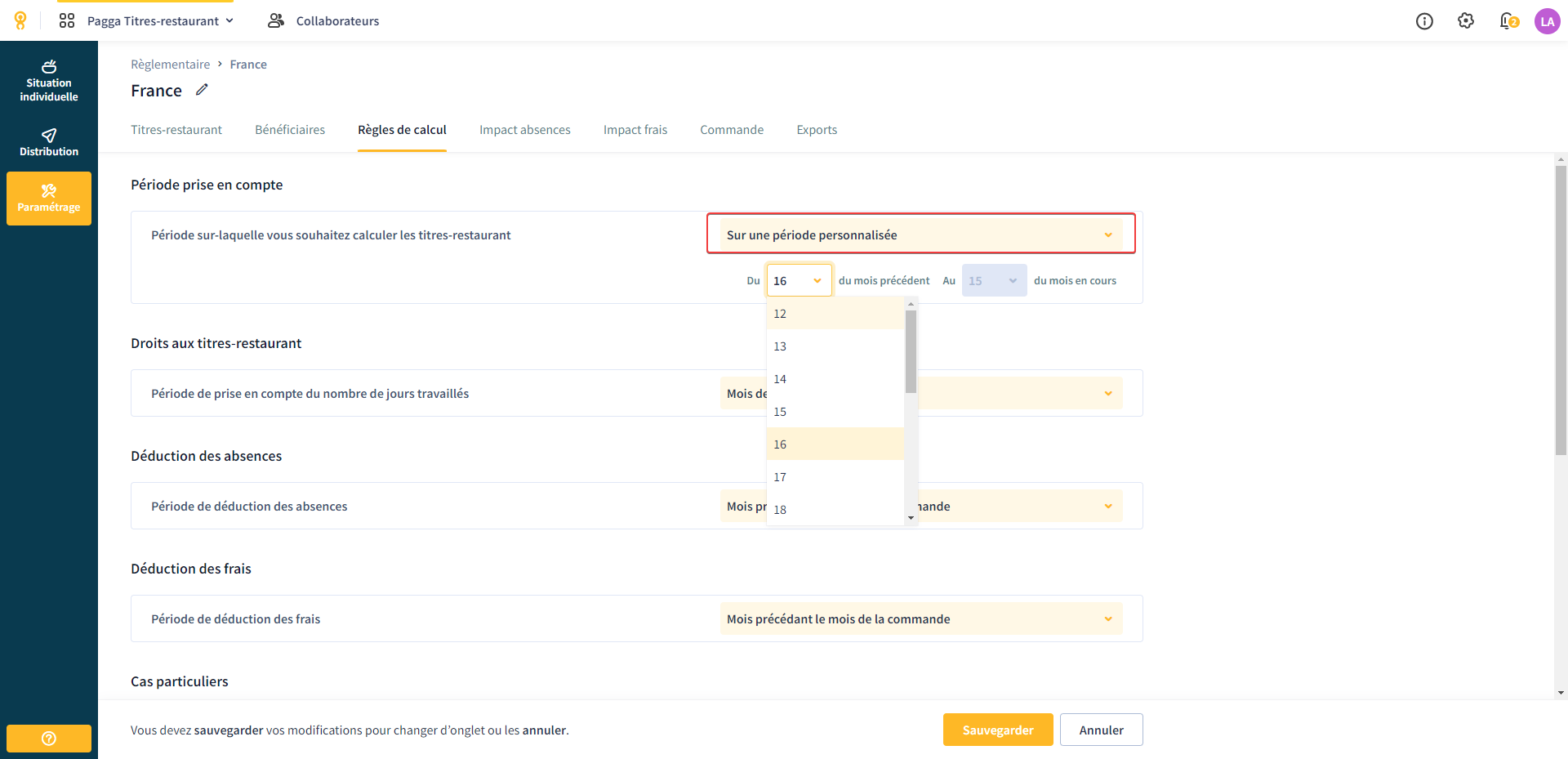Open the LA user avatar
Image resolution: width=1568 pixels, height=759 pixels.
click(1548, 21)
